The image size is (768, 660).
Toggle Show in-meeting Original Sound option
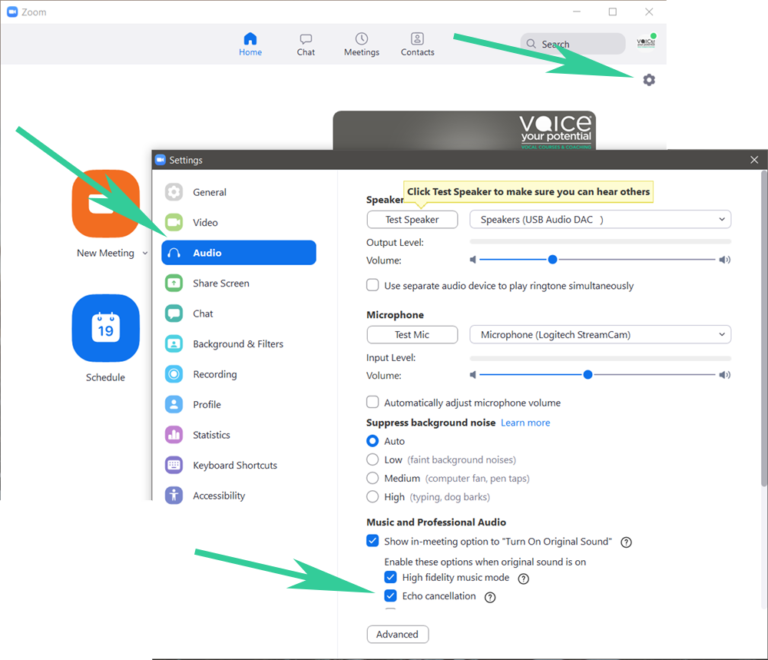372,541
